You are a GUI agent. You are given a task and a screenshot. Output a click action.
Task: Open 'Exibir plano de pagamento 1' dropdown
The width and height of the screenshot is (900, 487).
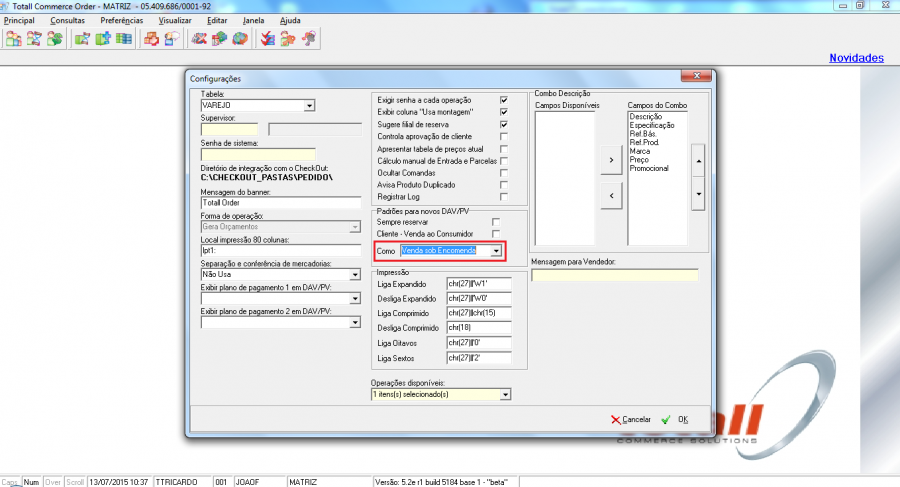[x=355, y=299]
